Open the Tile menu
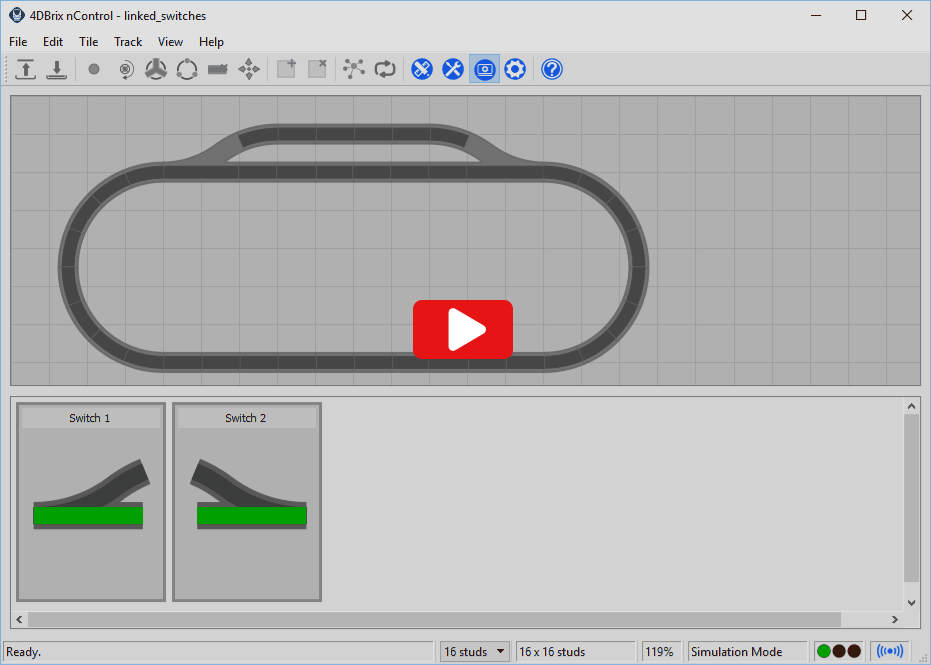This screenshot has width=931, height=665. pyautogui.click(x=88, y=42)
